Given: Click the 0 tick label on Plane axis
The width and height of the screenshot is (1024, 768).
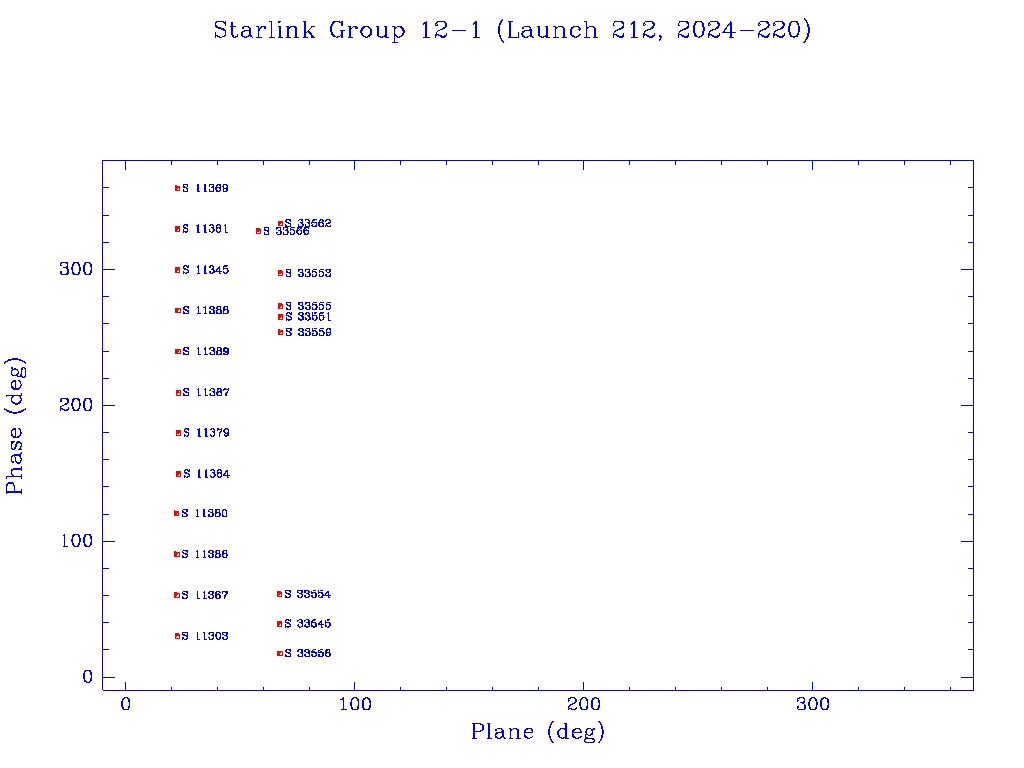Looking at the screenshot, I should pyautogui.click(x=125, y=704).
